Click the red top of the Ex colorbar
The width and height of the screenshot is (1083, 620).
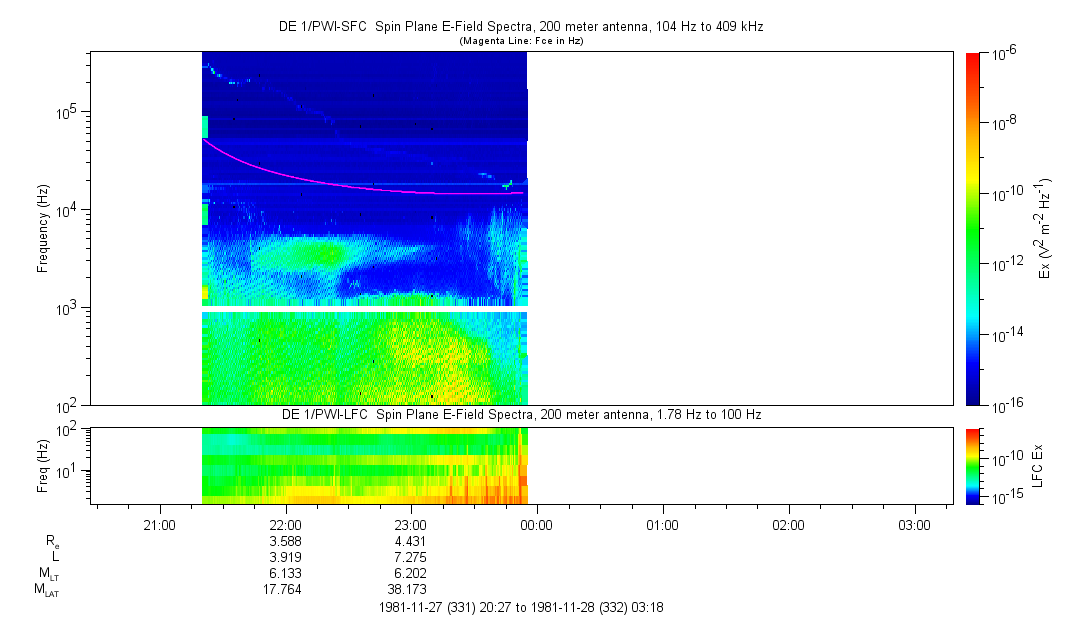(972, 62)
